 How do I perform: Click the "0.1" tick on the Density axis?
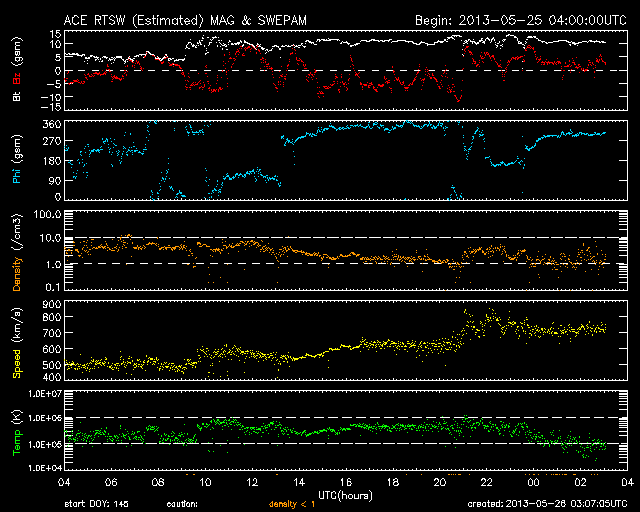click(53, 287)
